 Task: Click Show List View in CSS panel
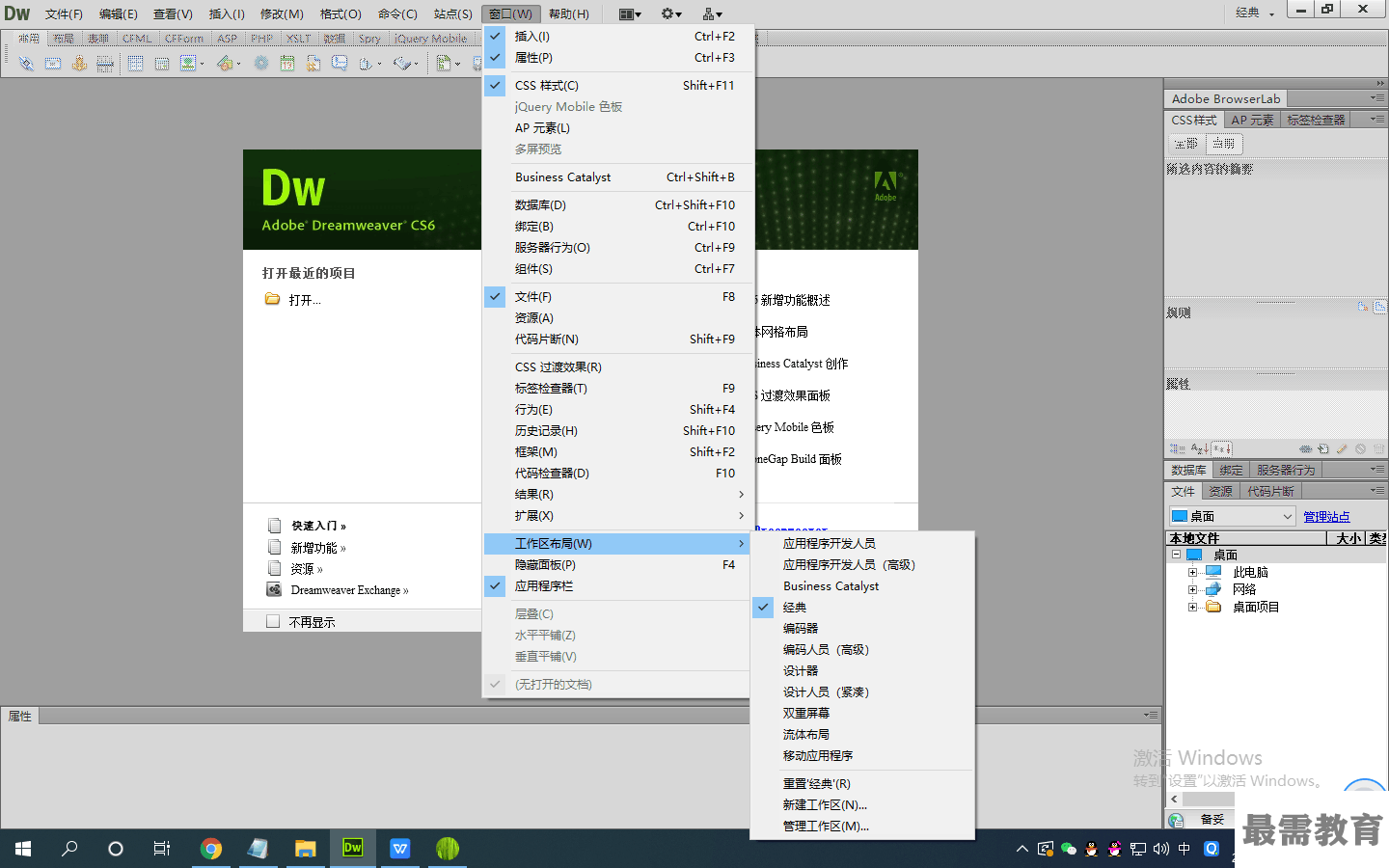click(x=1199, y=448)
